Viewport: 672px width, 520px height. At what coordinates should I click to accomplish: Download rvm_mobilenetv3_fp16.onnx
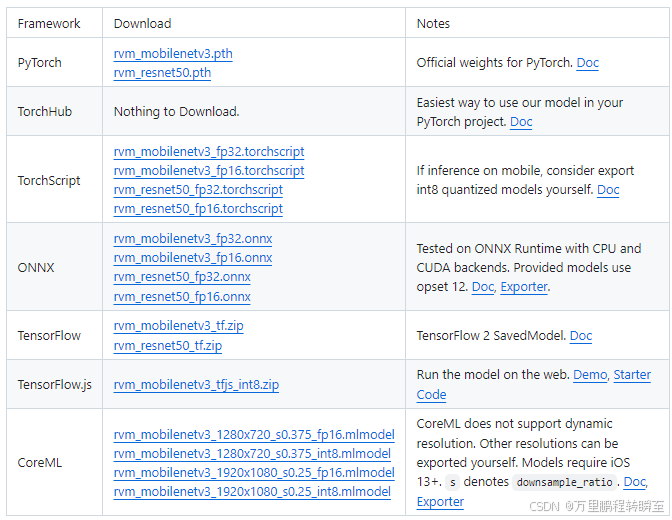193,258
